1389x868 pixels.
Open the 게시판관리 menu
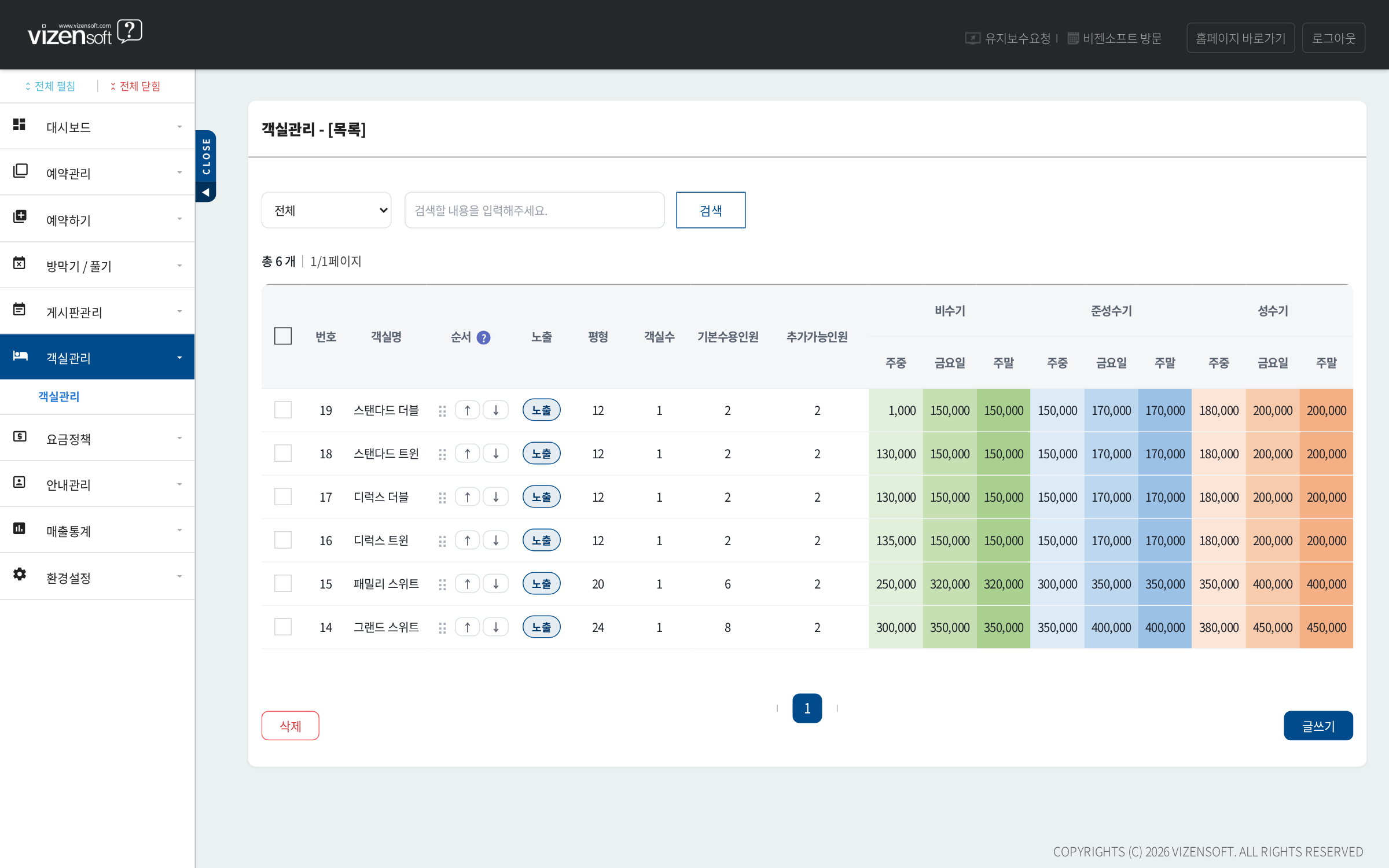click(x=97, y=311)
